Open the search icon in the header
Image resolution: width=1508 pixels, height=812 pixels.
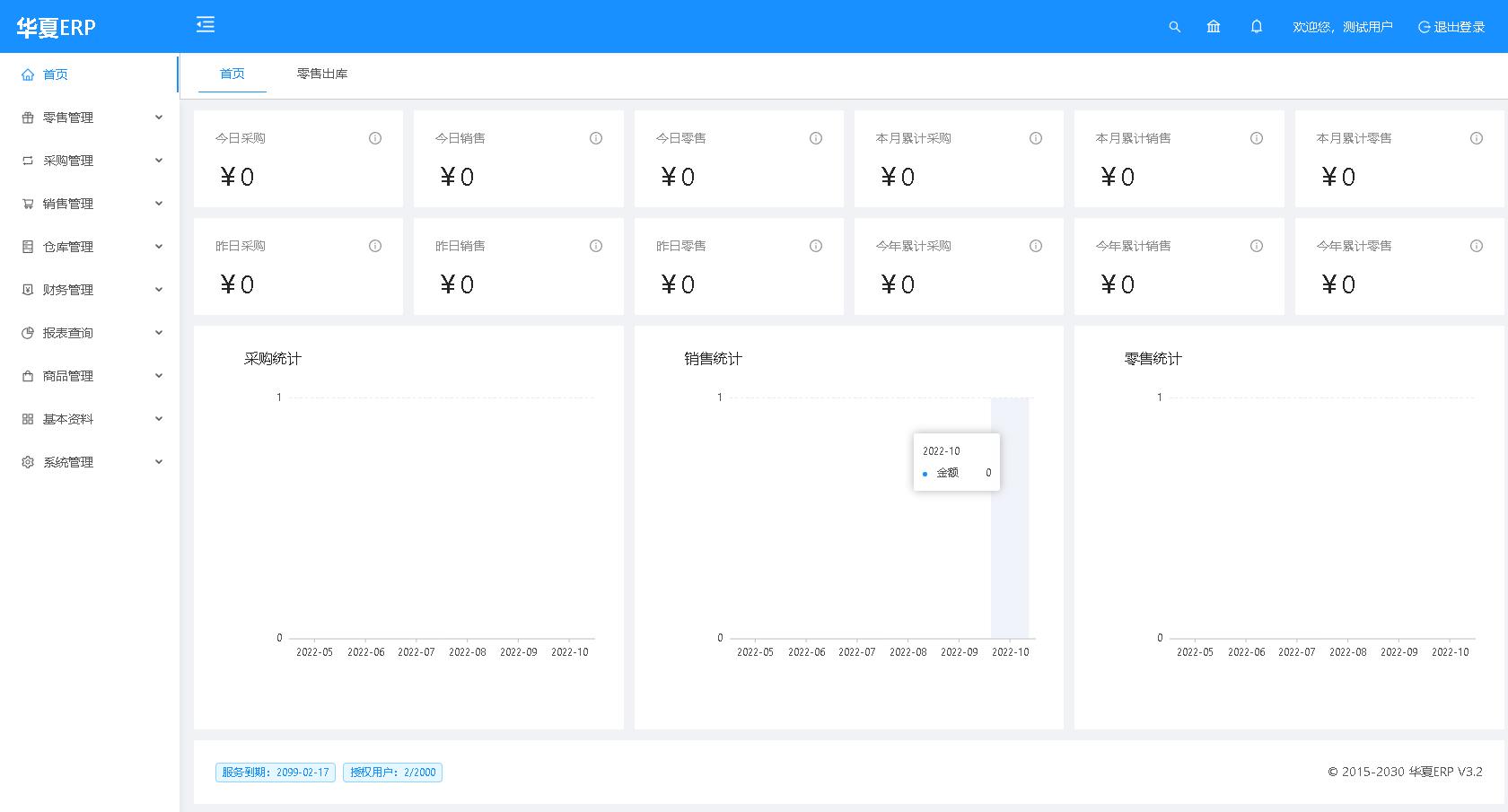coord(1174,27)
